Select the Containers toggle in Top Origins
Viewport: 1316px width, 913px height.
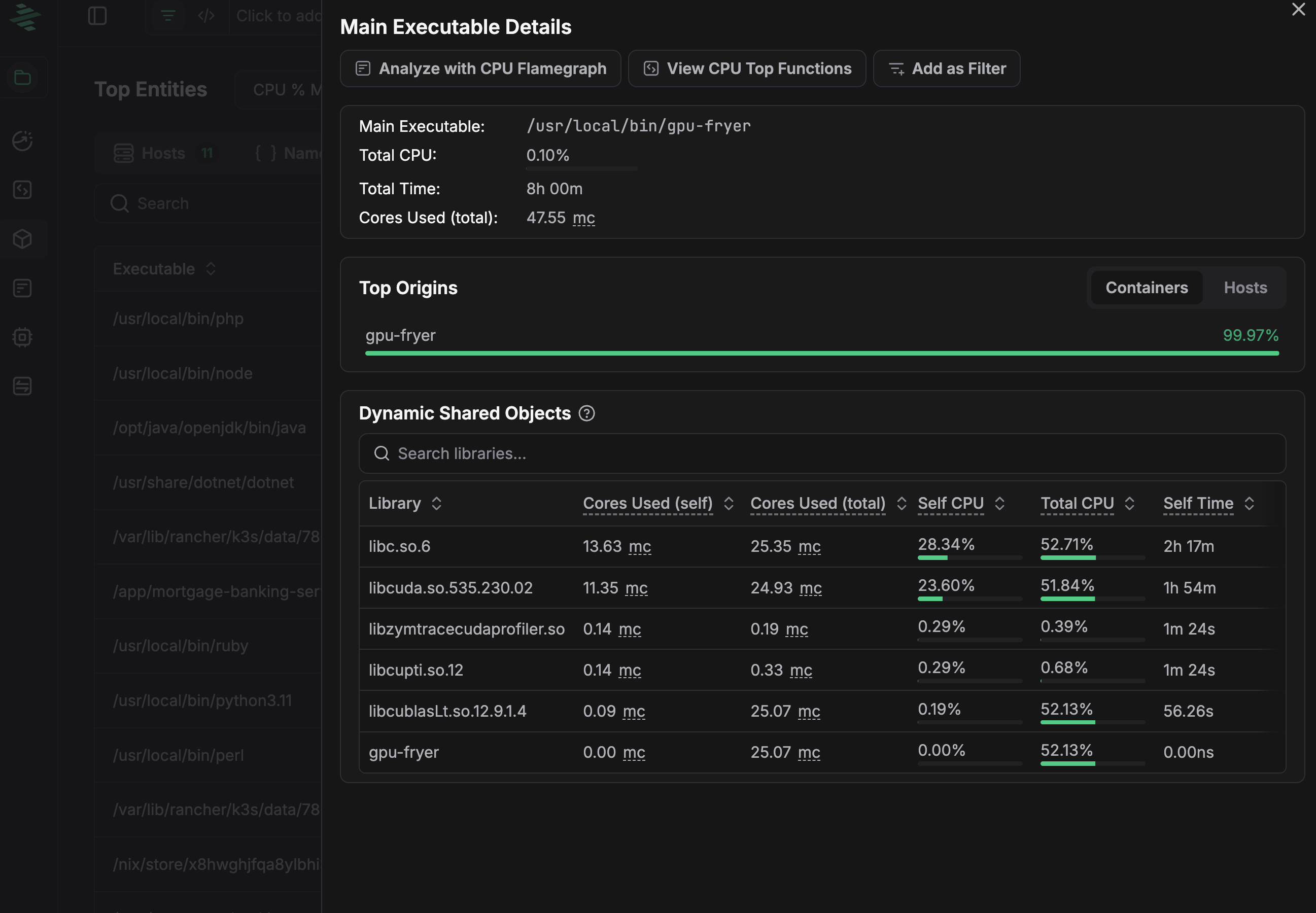pos(1146,287)
